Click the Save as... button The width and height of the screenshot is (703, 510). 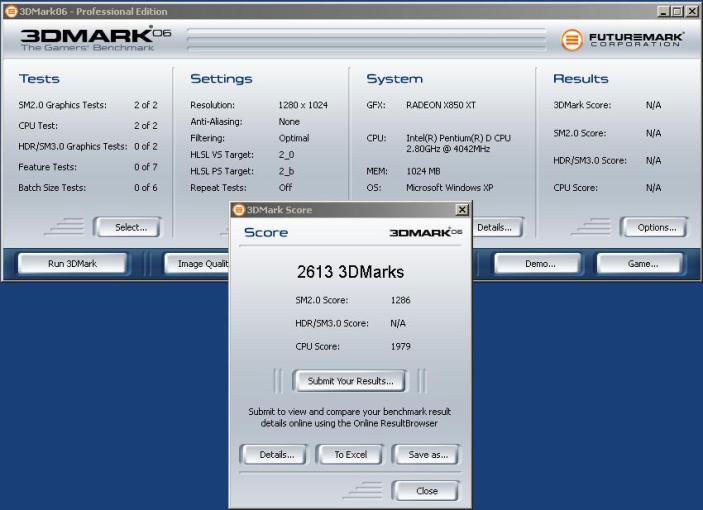(427, 454)
